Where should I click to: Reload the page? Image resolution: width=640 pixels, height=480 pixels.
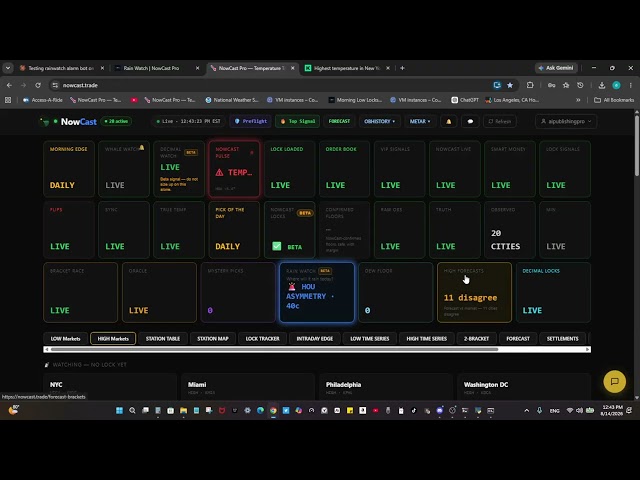click(38, 85)
